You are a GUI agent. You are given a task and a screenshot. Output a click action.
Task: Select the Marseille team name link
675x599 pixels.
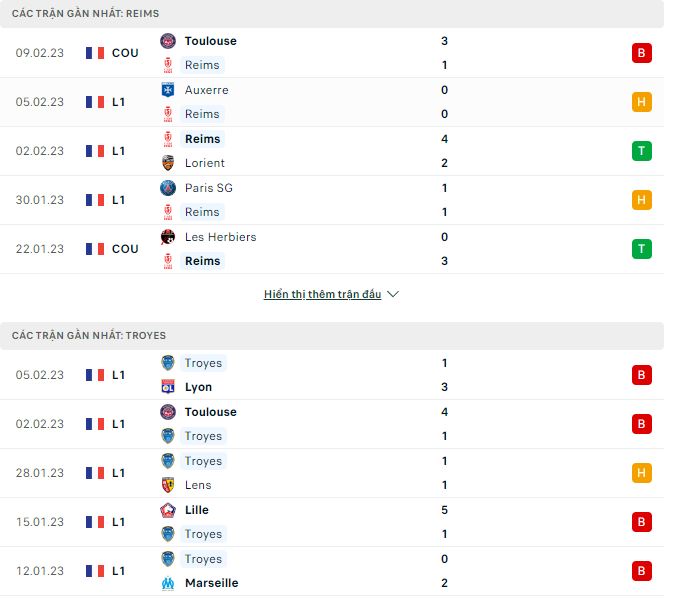(x=211, y=583)
